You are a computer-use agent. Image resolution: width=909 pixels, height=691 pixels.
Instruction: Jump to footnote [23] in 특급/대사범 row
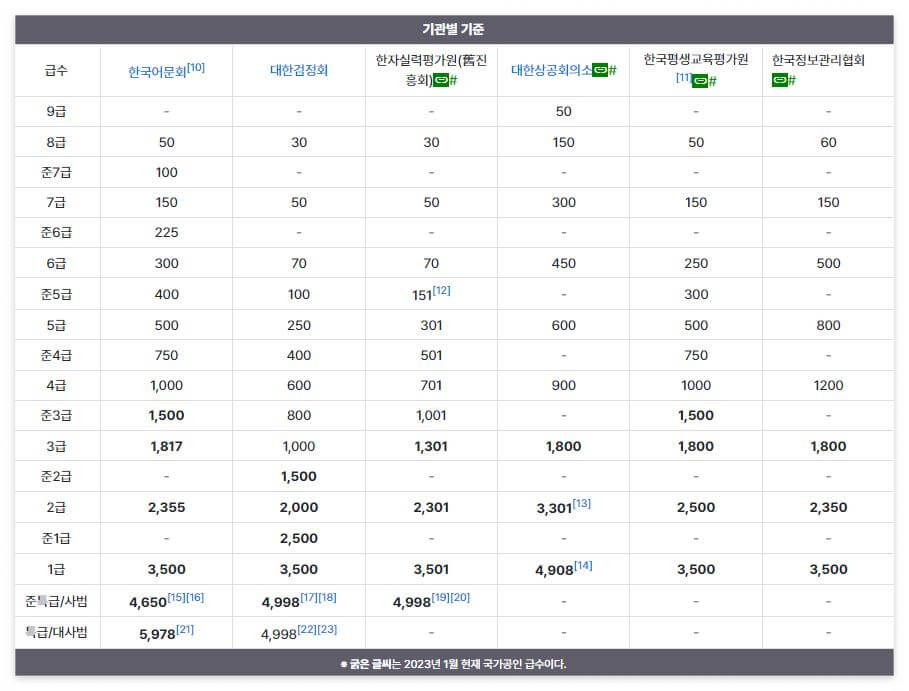point(327,629)
